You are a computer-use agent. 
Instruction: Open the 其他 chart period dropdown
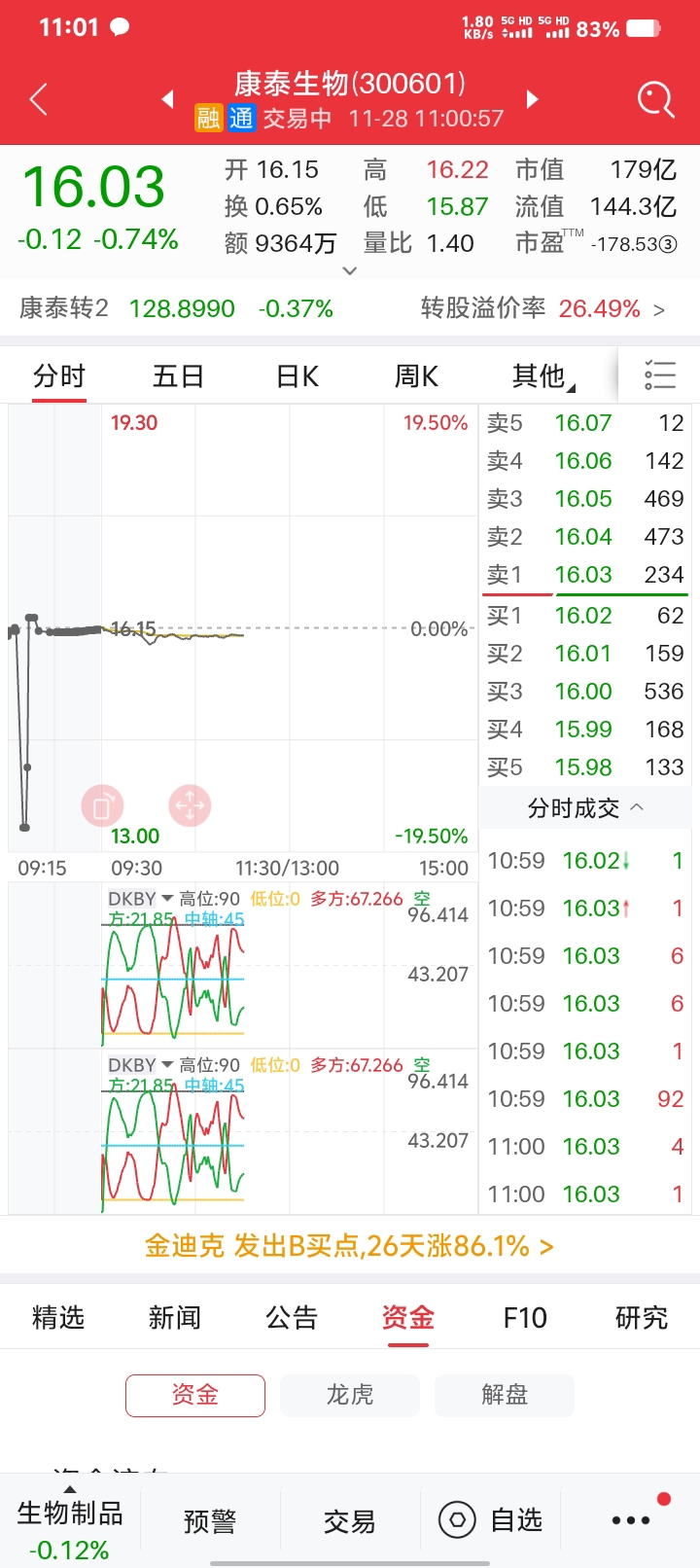click(543, 375)
